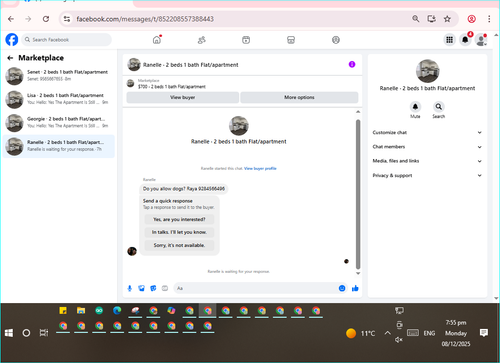This screenshot has height=363, width=500.
Task: Open conversation information purple icon
Action: click(x=352, y=64)
